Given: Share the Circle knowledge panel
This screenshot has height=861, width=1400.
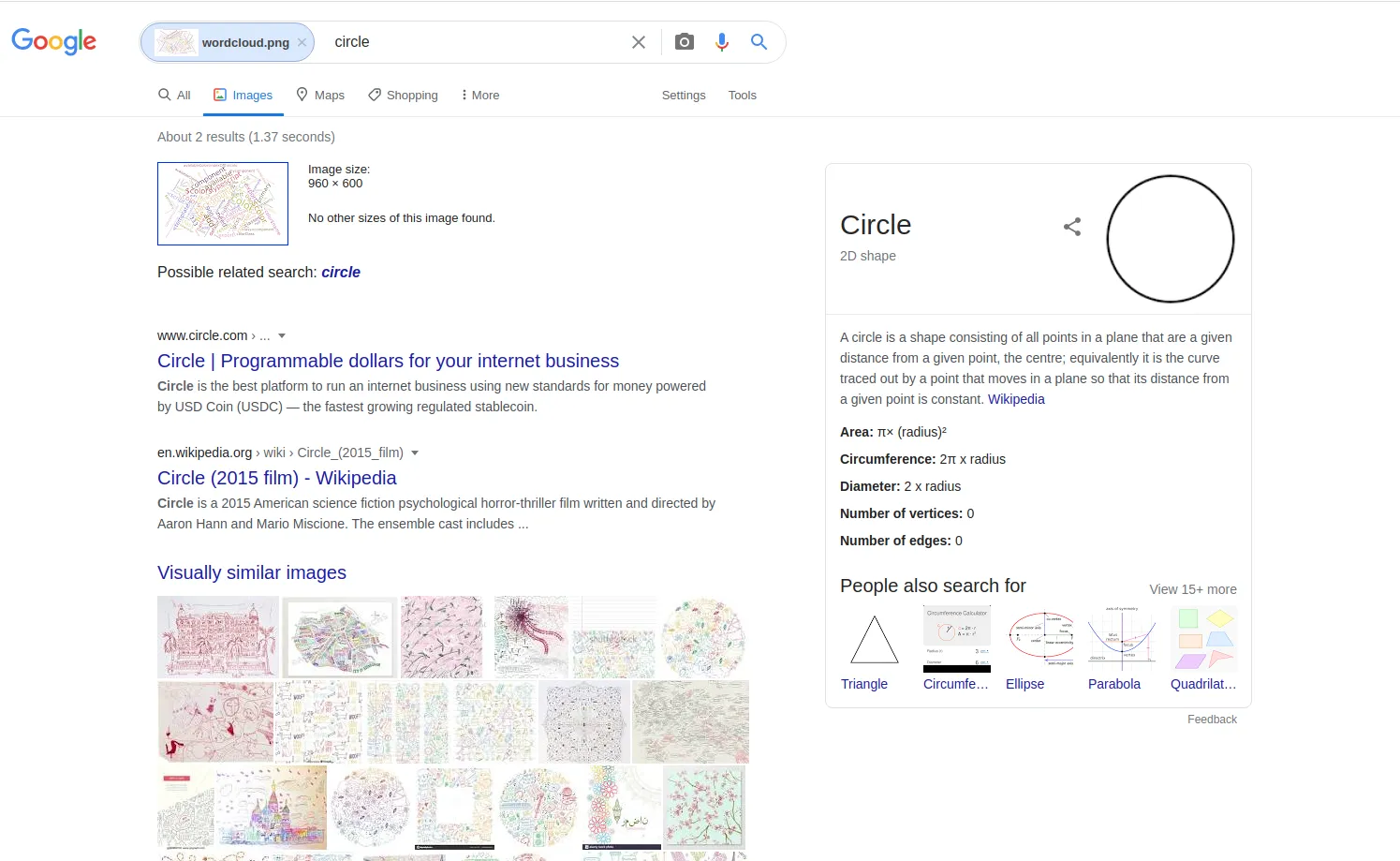Looking at the screenshot, I should [1072, 227].
